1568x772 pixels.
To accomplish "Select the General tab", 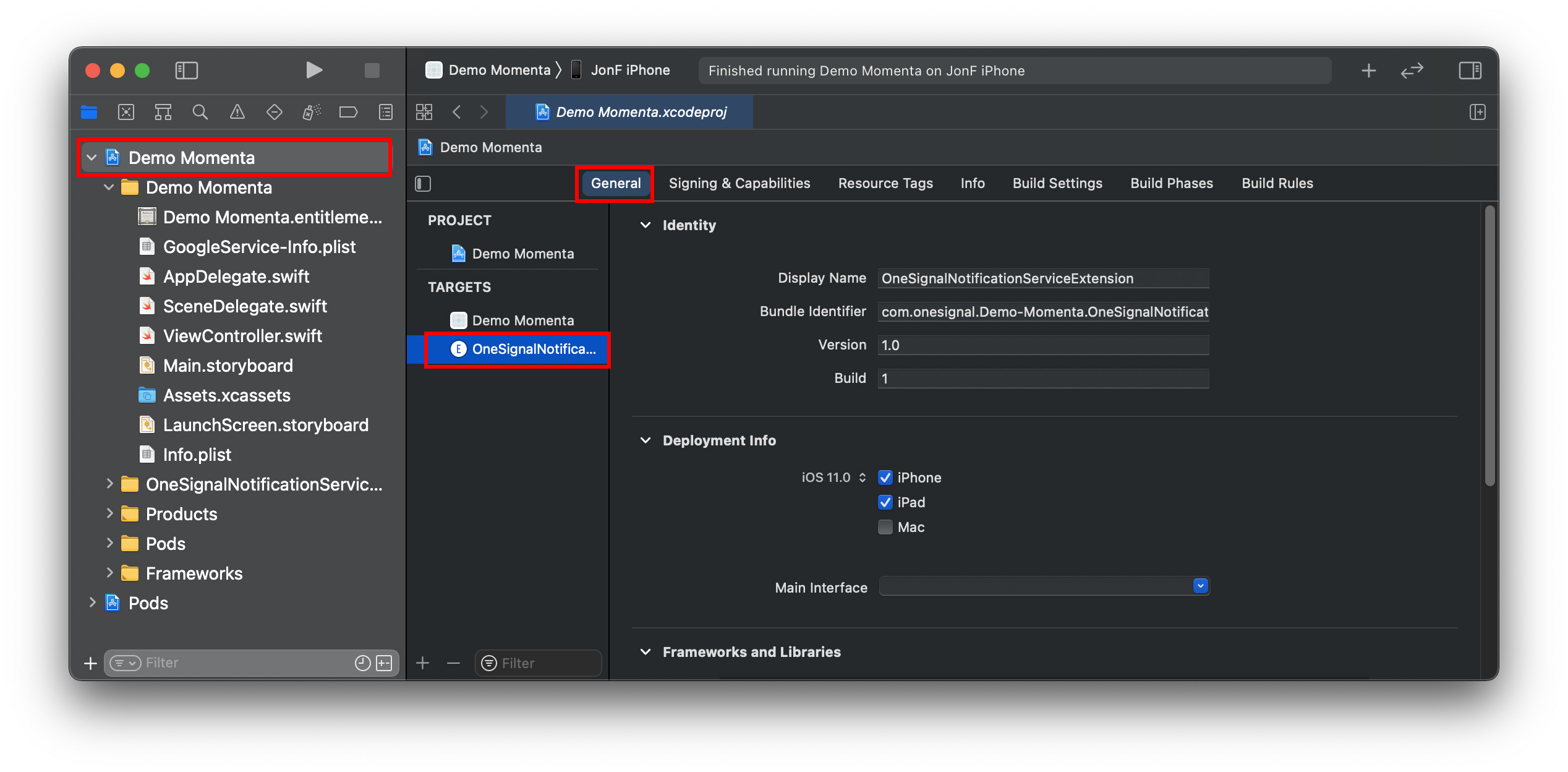I will point(615,183).
